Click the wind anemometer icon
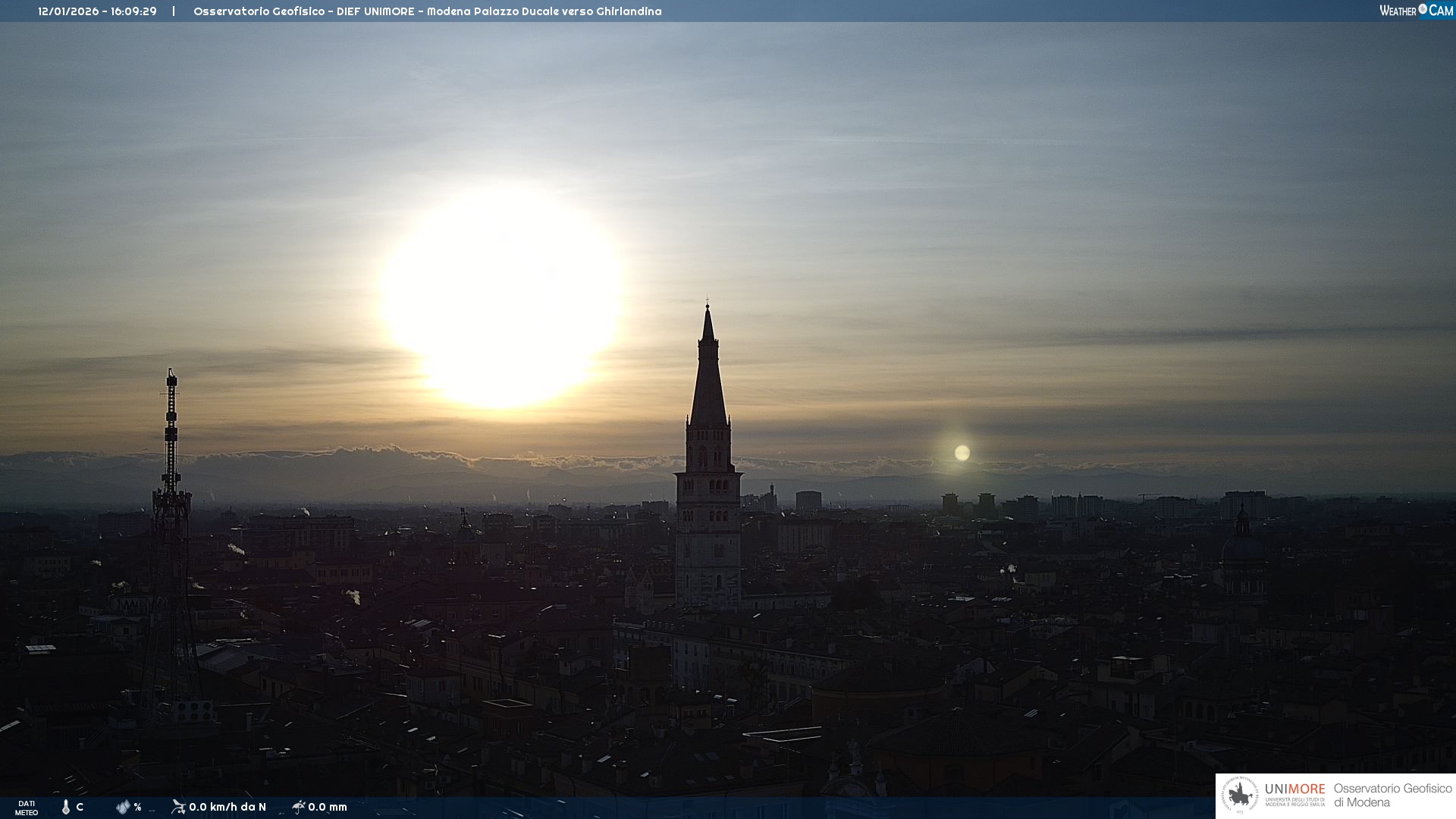 point(178,807)
